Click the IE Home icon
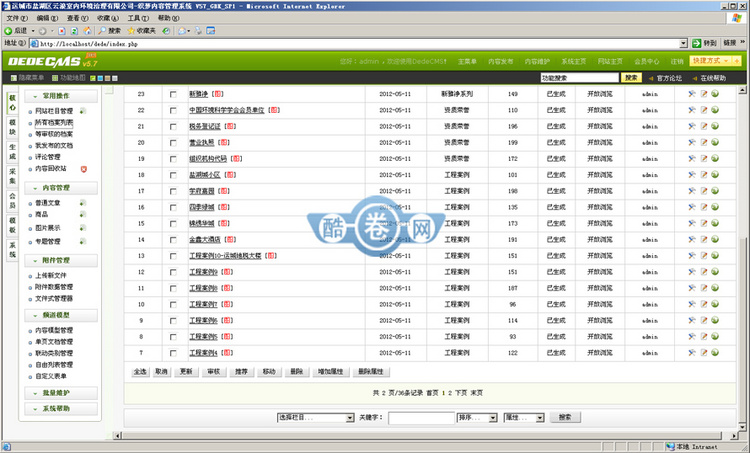 pos(87,31)
